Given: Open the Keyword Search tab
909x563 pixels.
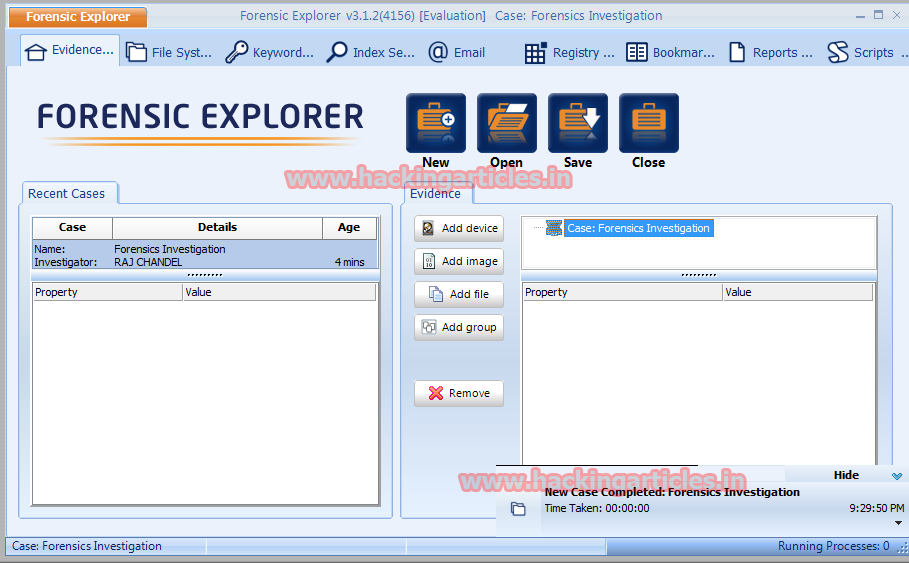Looking at the screenshot, I should (270, 52).
